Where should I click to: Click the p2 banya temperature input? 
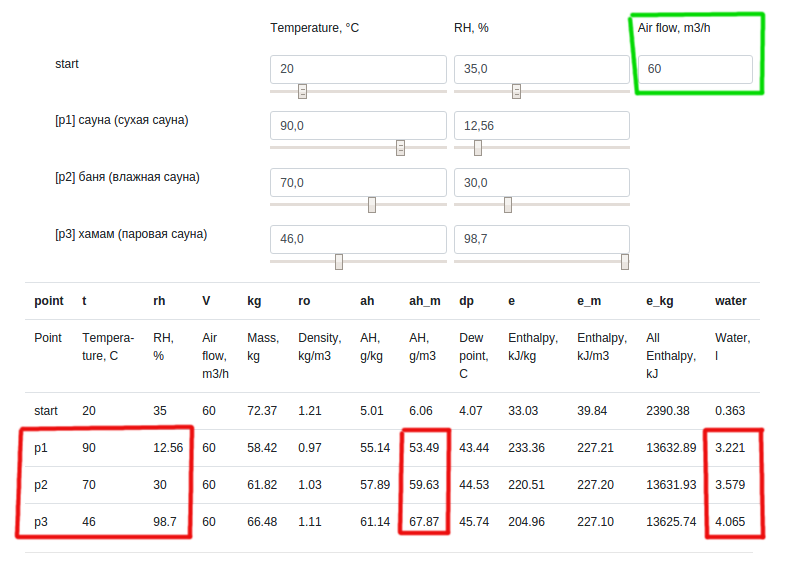pos(358,182)
